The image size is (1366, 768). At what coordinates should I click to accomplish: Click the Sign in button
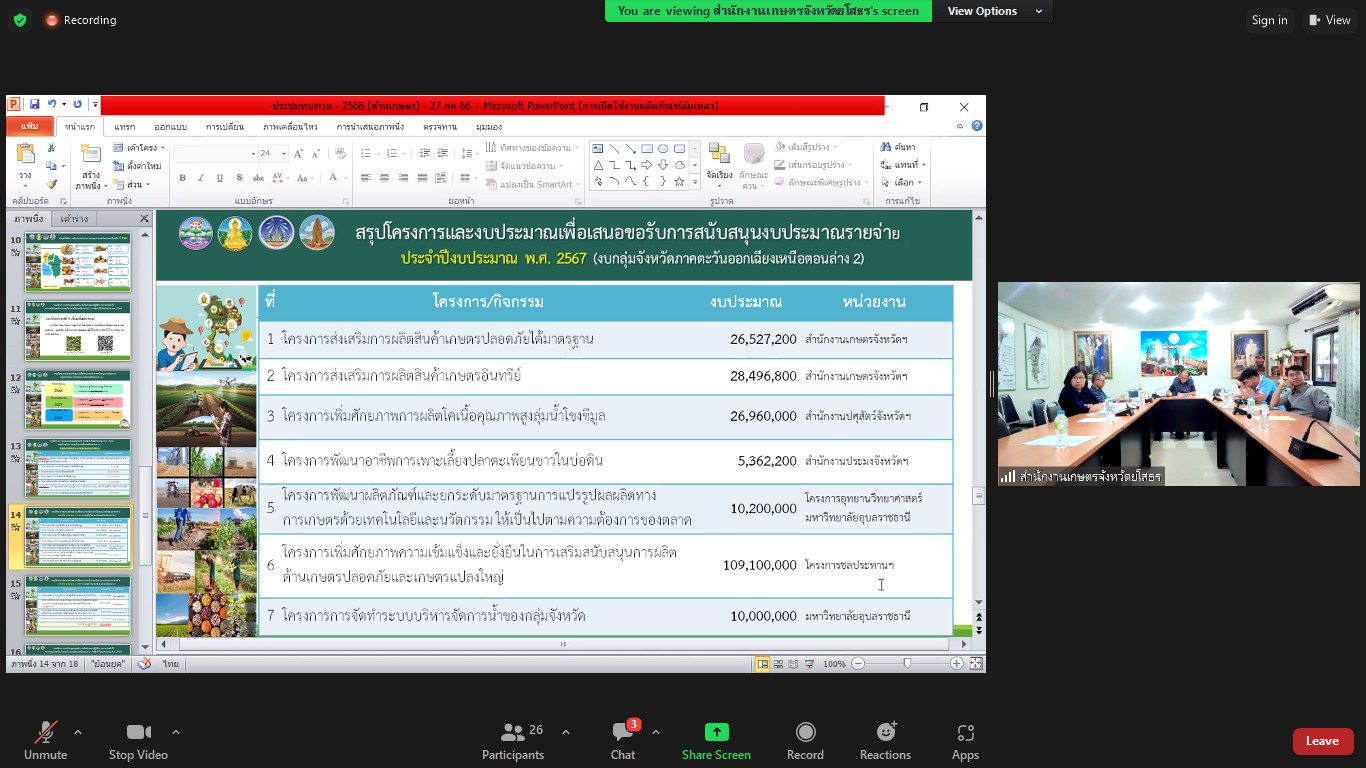pyautogui.click(x=1269, y=20)
